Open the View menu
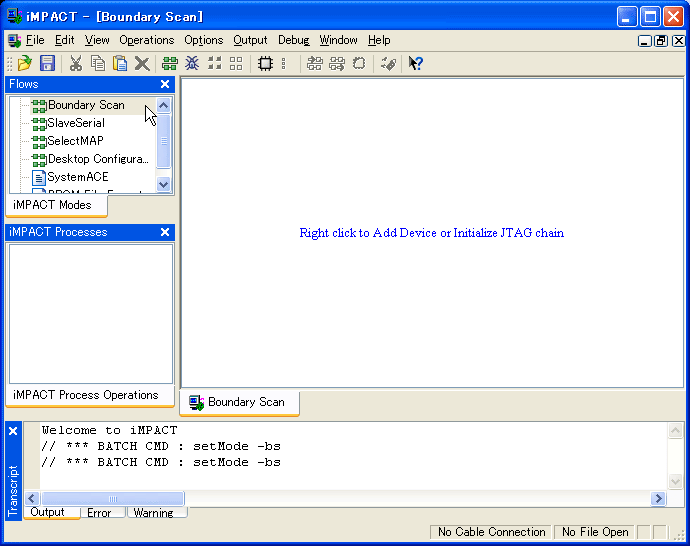This screenshot has height=546, width=690. [x=97, y=40]
